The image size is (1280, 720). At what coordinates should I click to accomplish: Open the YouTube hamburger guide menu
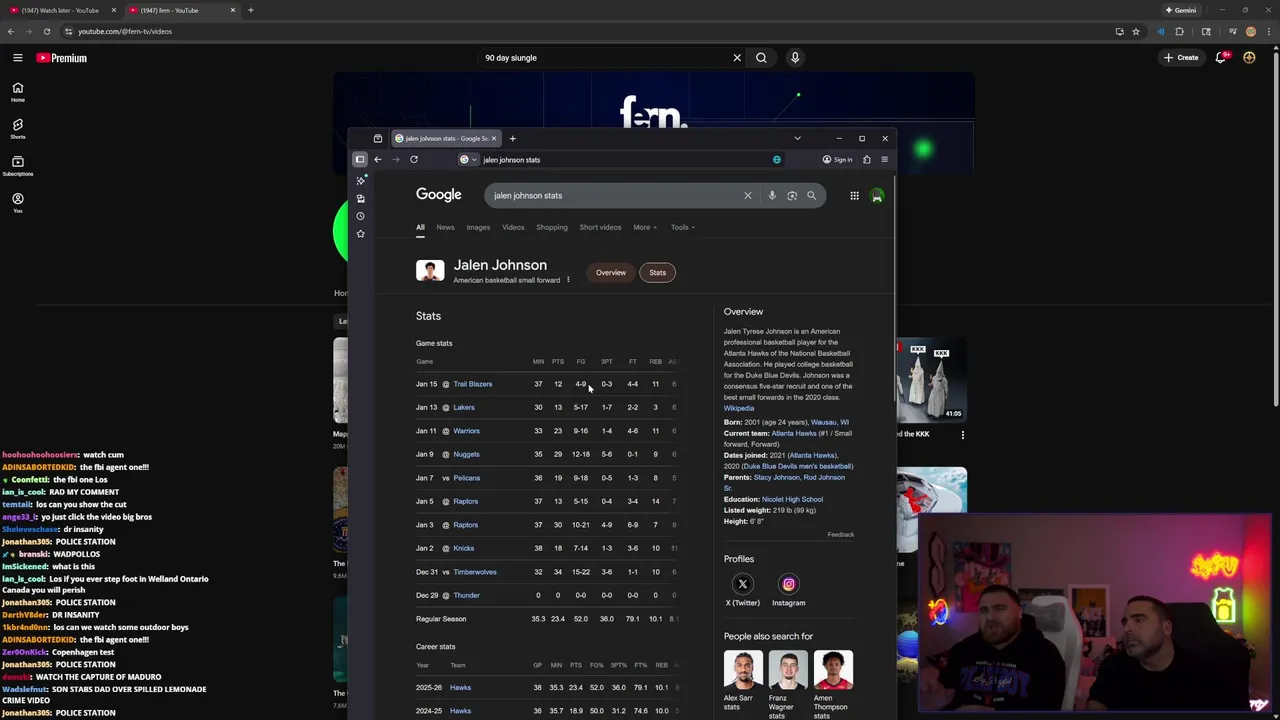click(x=17, y=58)
